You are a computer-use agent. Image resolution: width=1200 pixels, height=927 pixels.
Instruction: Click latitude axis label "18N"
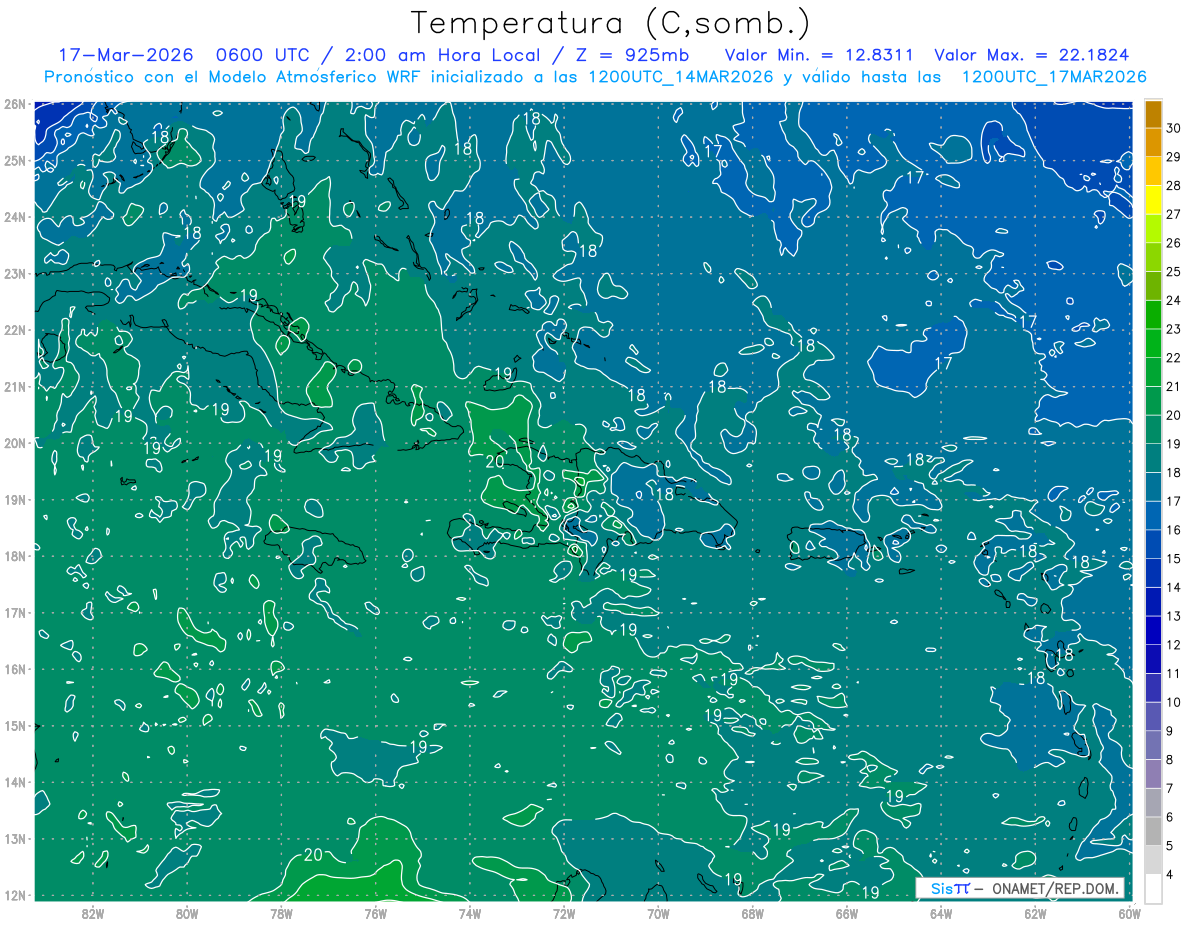[x=14, y=556]
